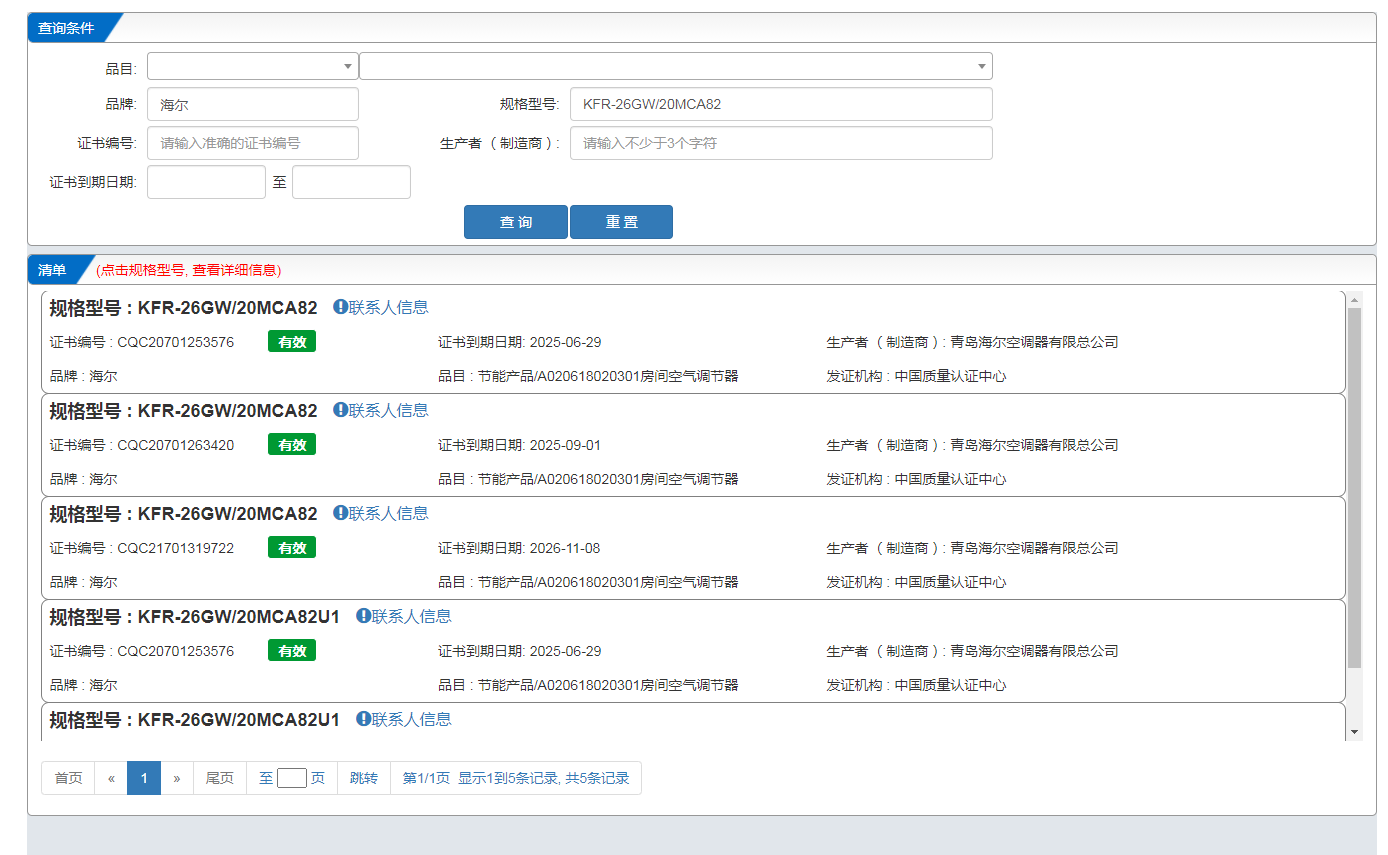Click 跳转 jump link in pagination
Image resolution: width=1388 pixels, height=855 pixels.
pos(364,778)
